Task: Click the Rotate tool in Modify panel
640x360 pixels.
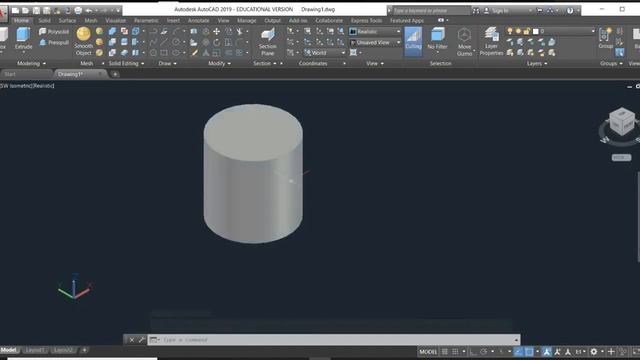Action: 216,42
